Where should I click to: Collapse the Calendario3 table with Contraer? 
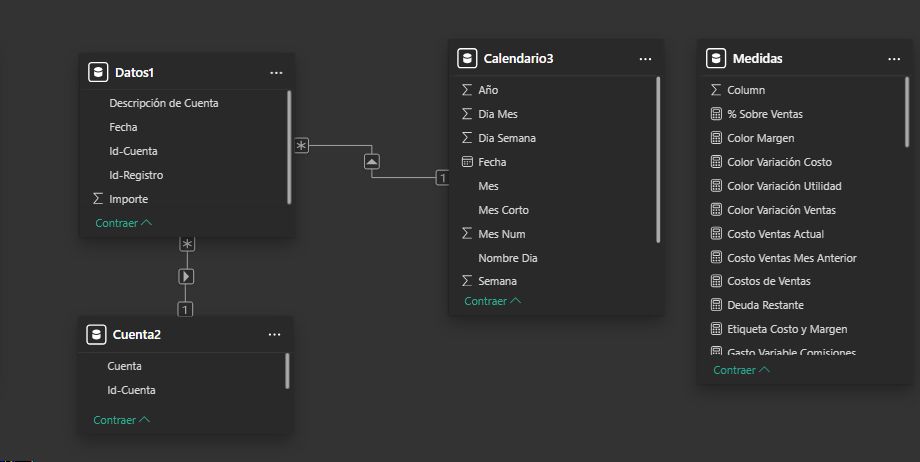click(x=492, y=301)
